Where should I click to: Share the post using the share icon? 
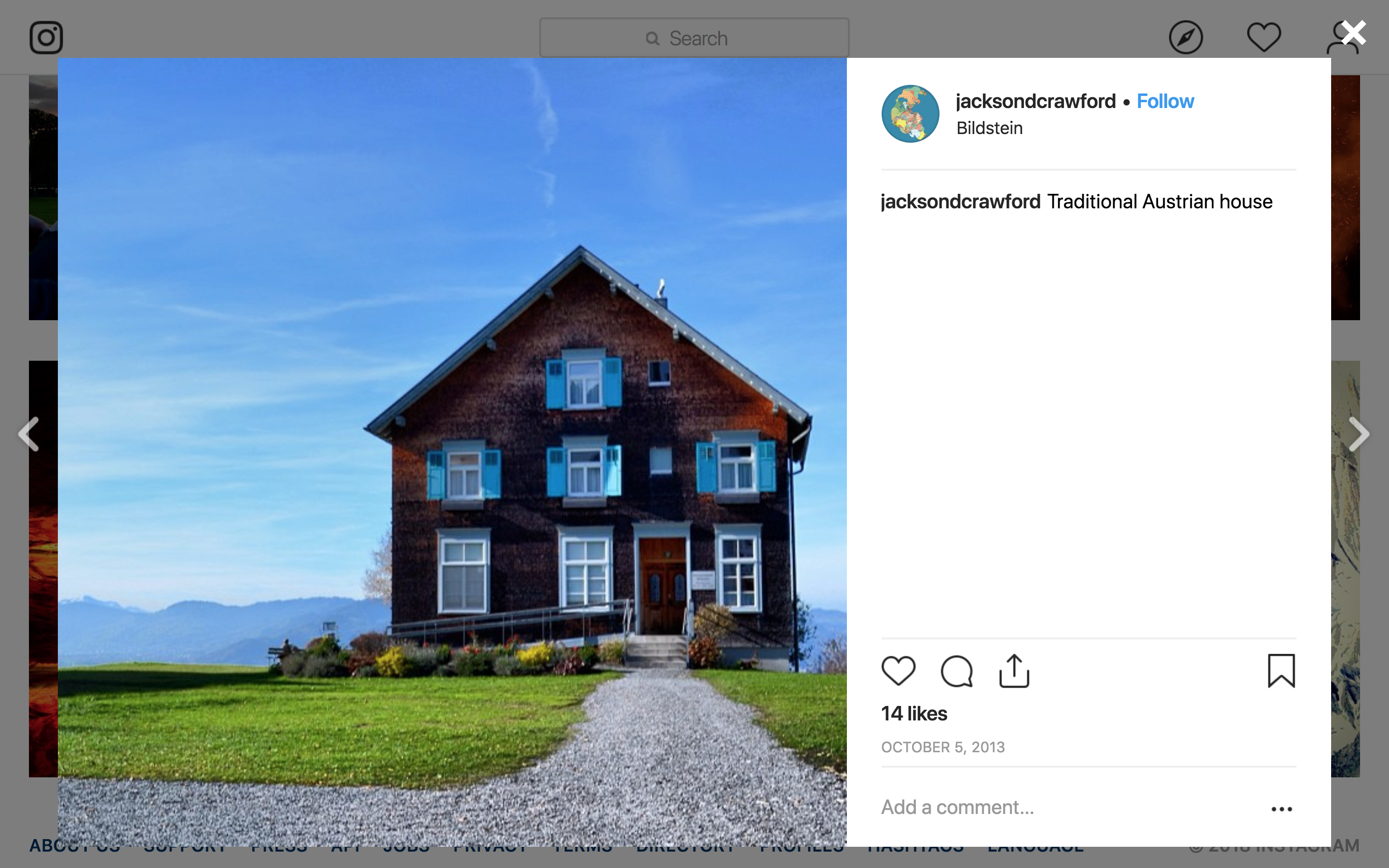(x=1014, y=670)
